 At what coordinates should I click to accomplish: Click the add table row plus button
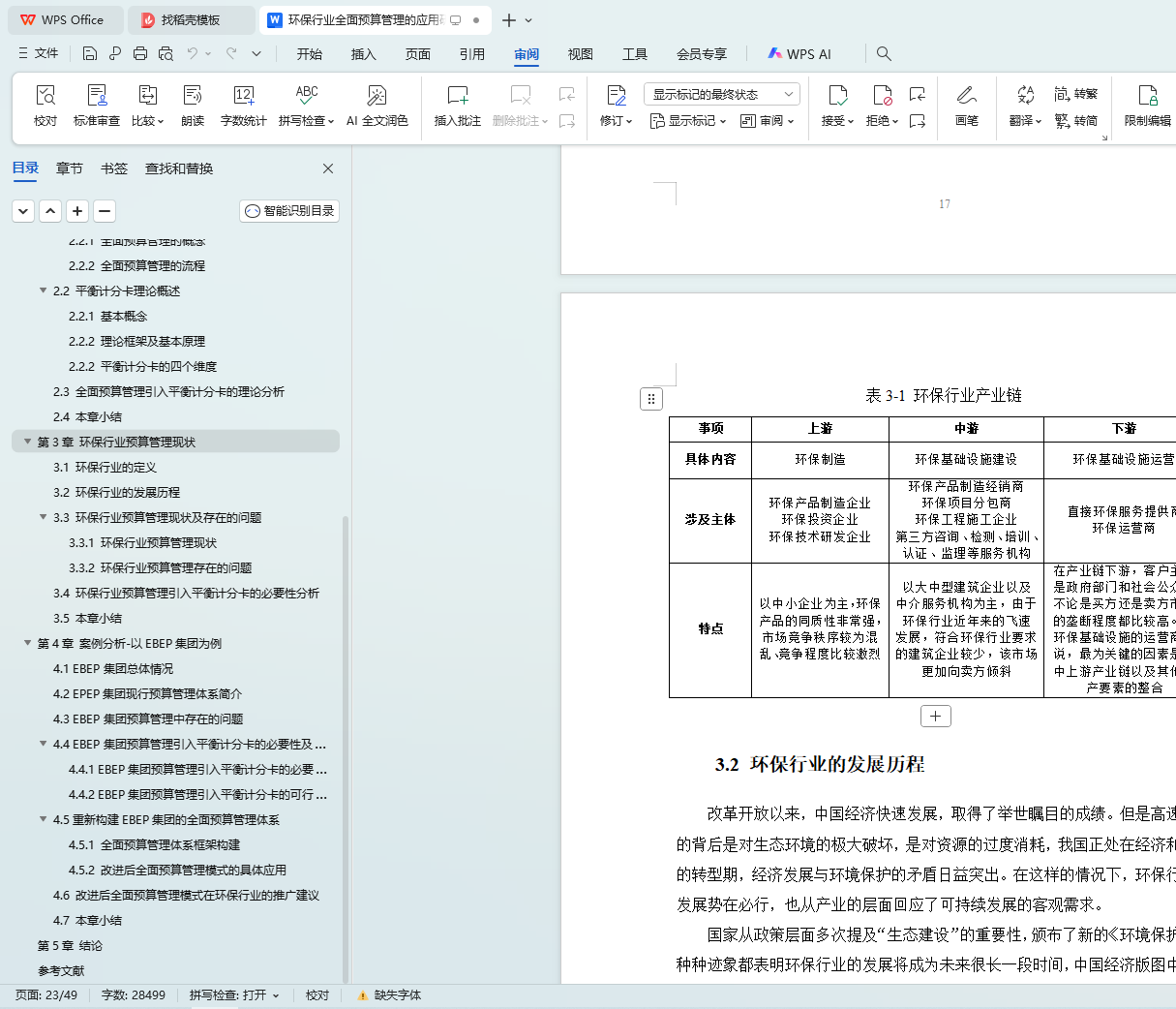pos(935,716)
